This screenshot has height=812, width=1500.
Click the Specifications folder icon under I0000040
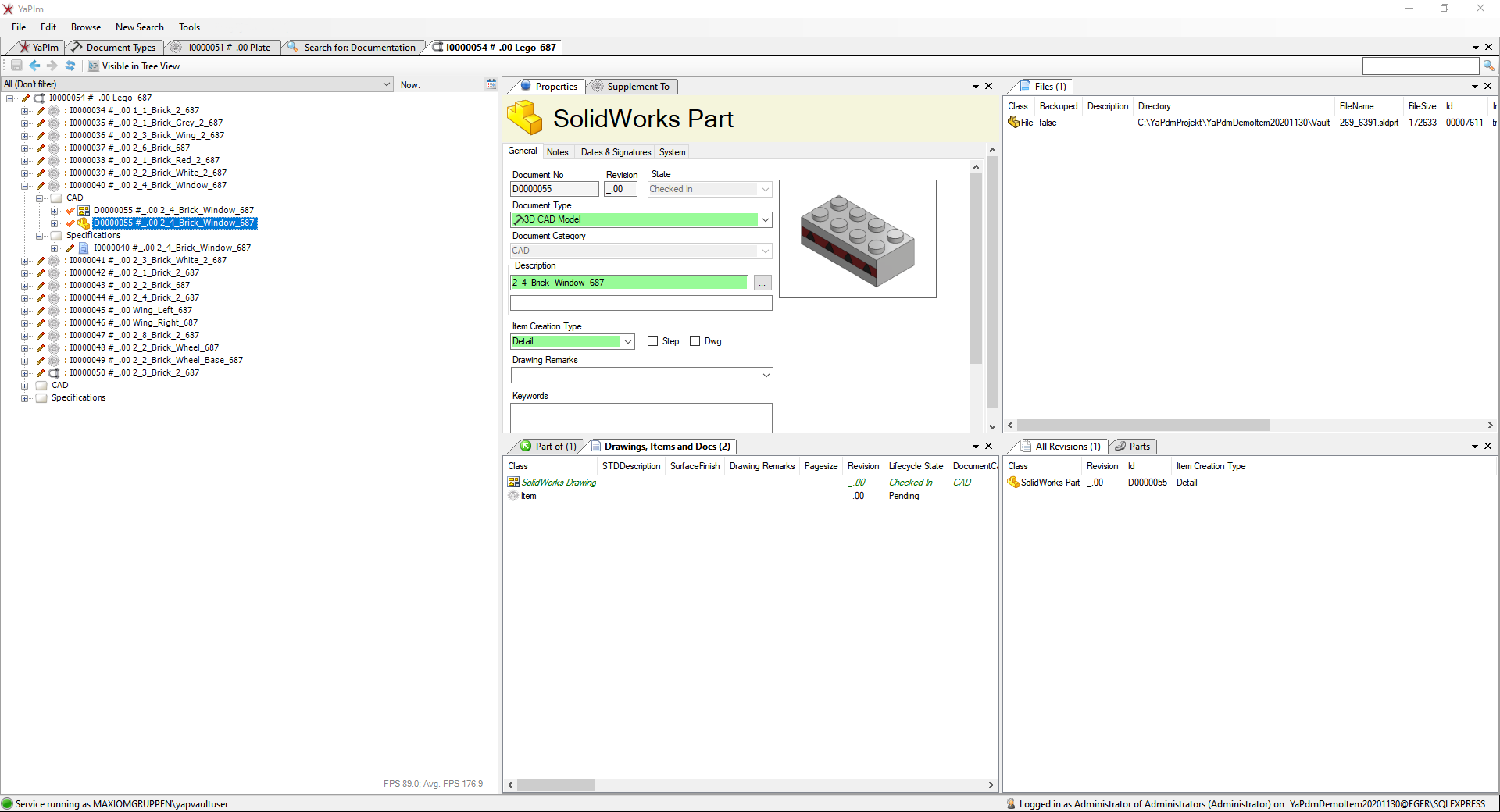click(56, 236)
